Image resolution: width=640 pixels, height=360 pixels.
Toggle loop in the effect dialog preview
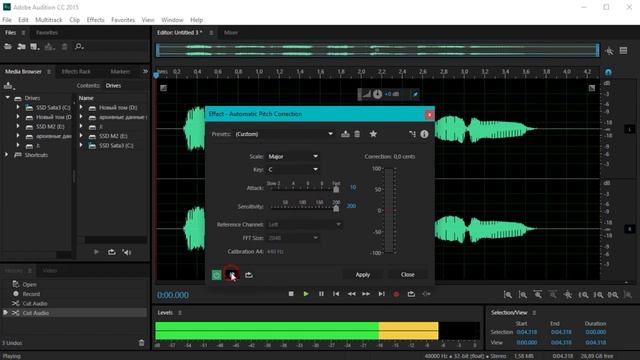(x=249, y=275)
